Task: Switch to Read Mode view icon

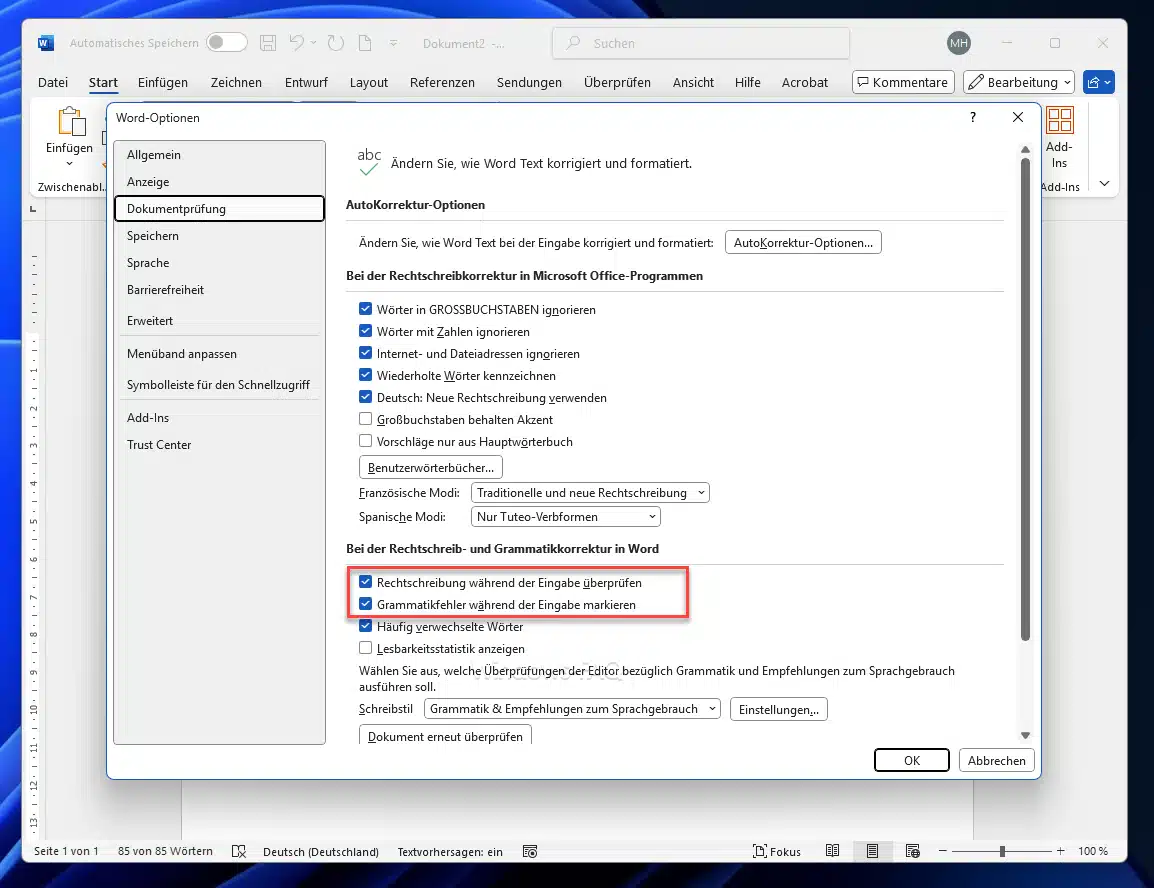Action: coord(832,850)
